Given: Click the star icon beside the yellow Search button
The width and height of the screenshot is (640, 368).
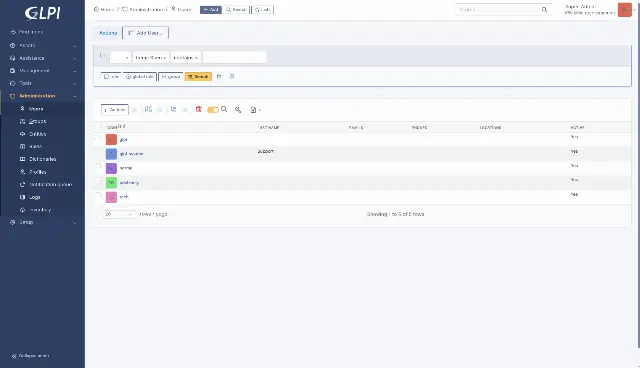Looking at the screenshot, I should pyautogui.click(x=219, y=76).
